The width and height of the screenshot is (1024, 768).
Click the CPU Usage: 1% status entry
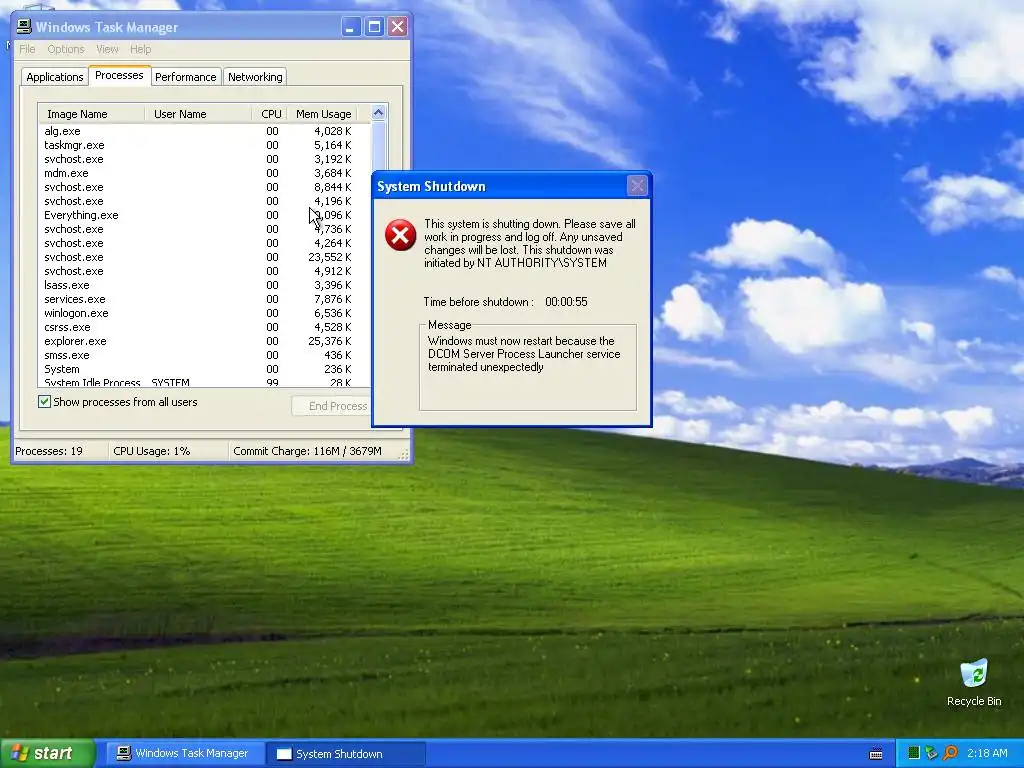tap(152, 451)
